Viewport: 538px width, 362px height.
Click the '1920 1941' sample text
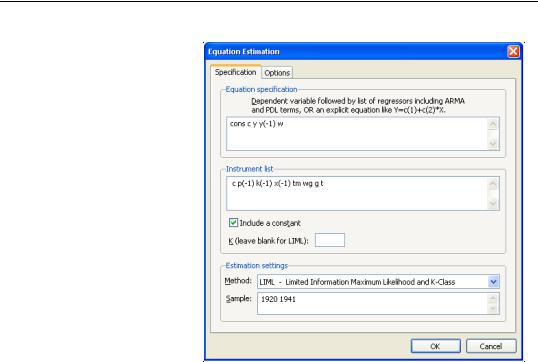point(278,299)
